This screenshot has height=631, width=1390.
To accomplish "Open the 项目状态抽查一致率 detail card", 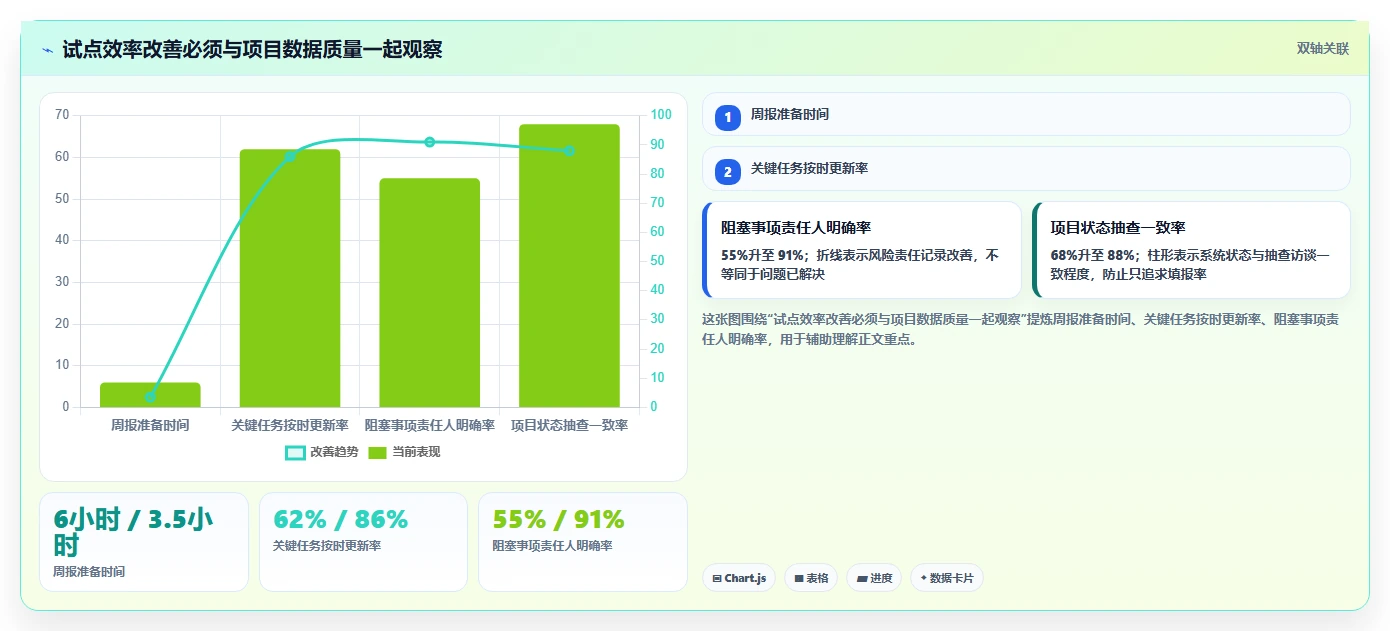I will coord(1191,250).
